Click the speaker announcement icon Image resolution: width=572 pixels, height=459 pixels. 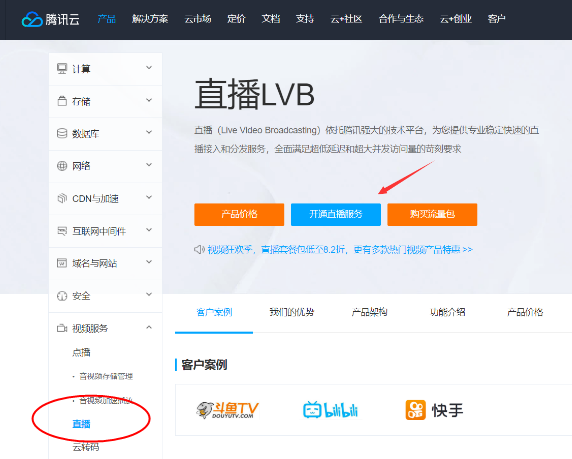[199, 250]
